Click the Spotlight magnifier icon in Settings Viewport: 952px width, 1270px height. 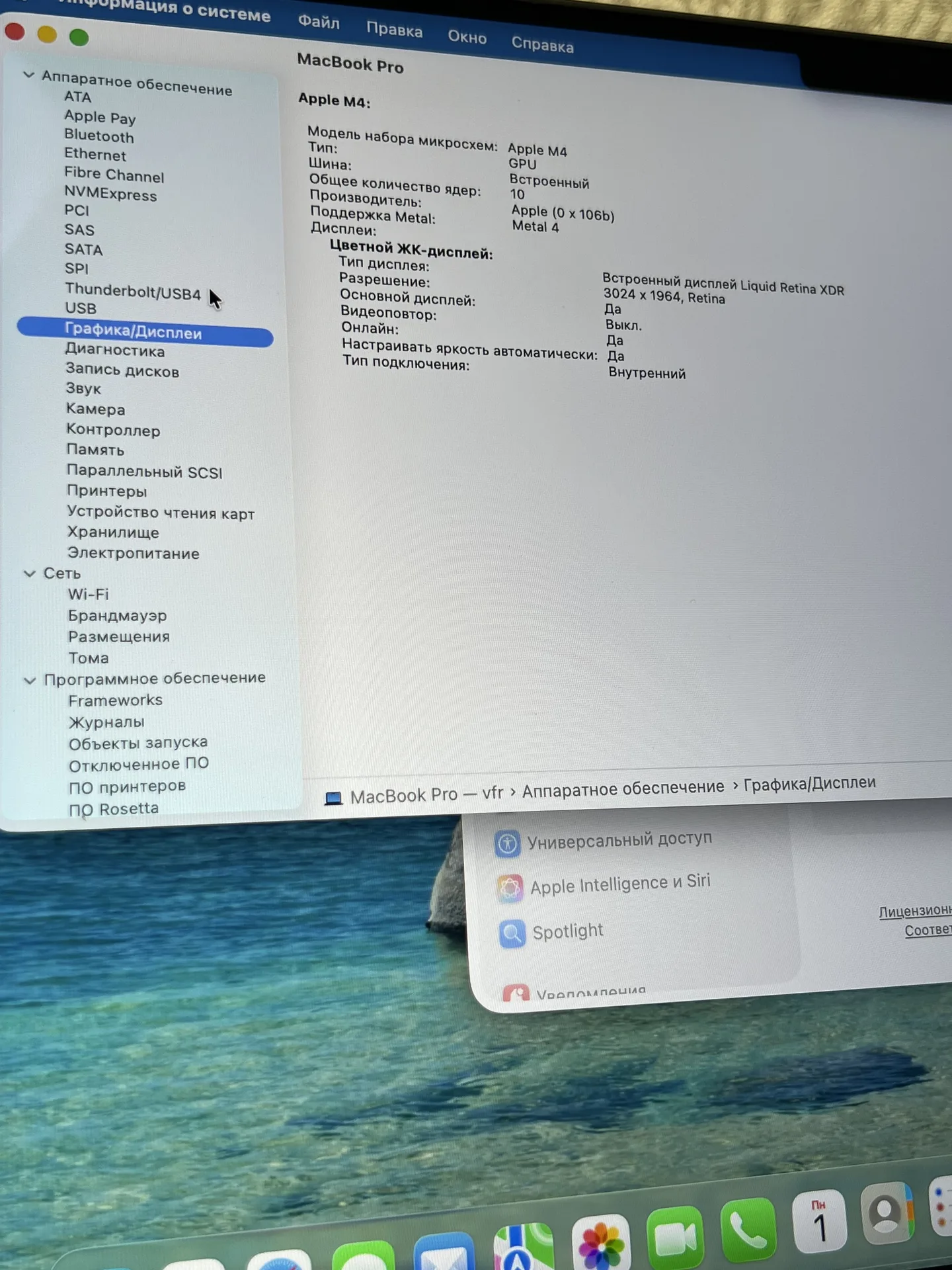(x=512, y=934)
